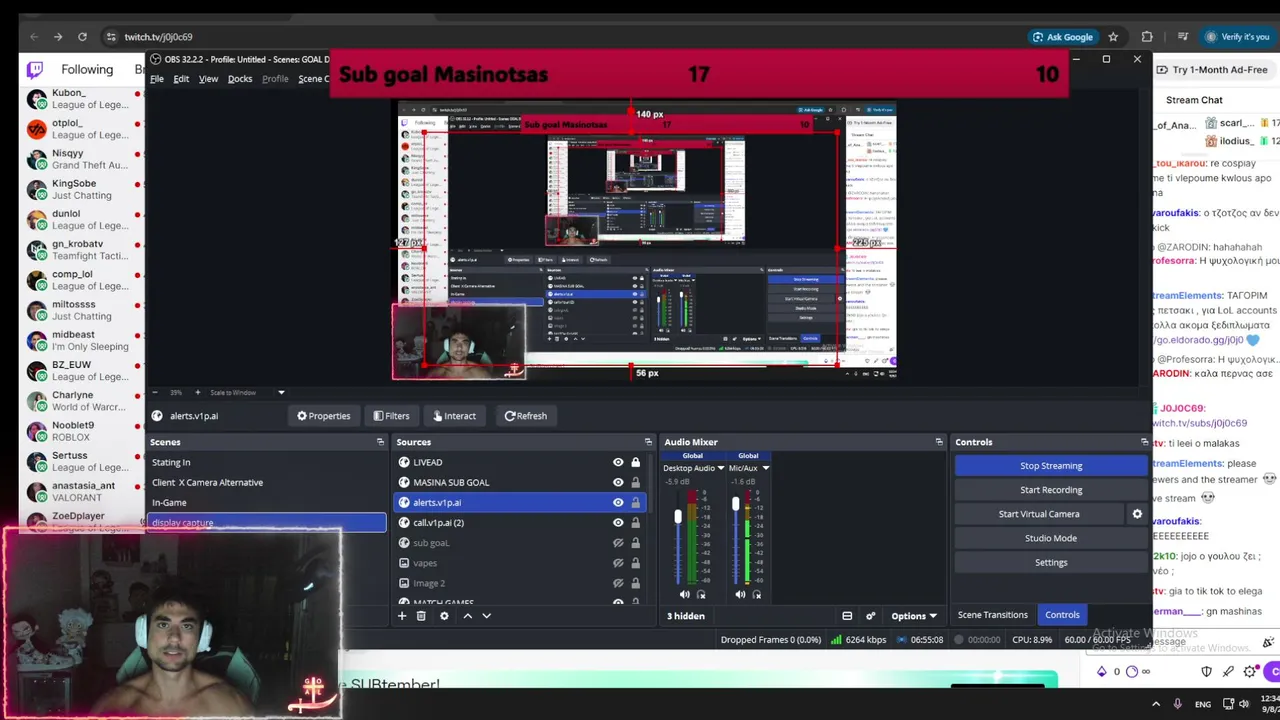Image resolution: width=1280 pixels, height=720 pixels.
Task: Open the OBS Profile menu
Action: click(x=275, y=79)
